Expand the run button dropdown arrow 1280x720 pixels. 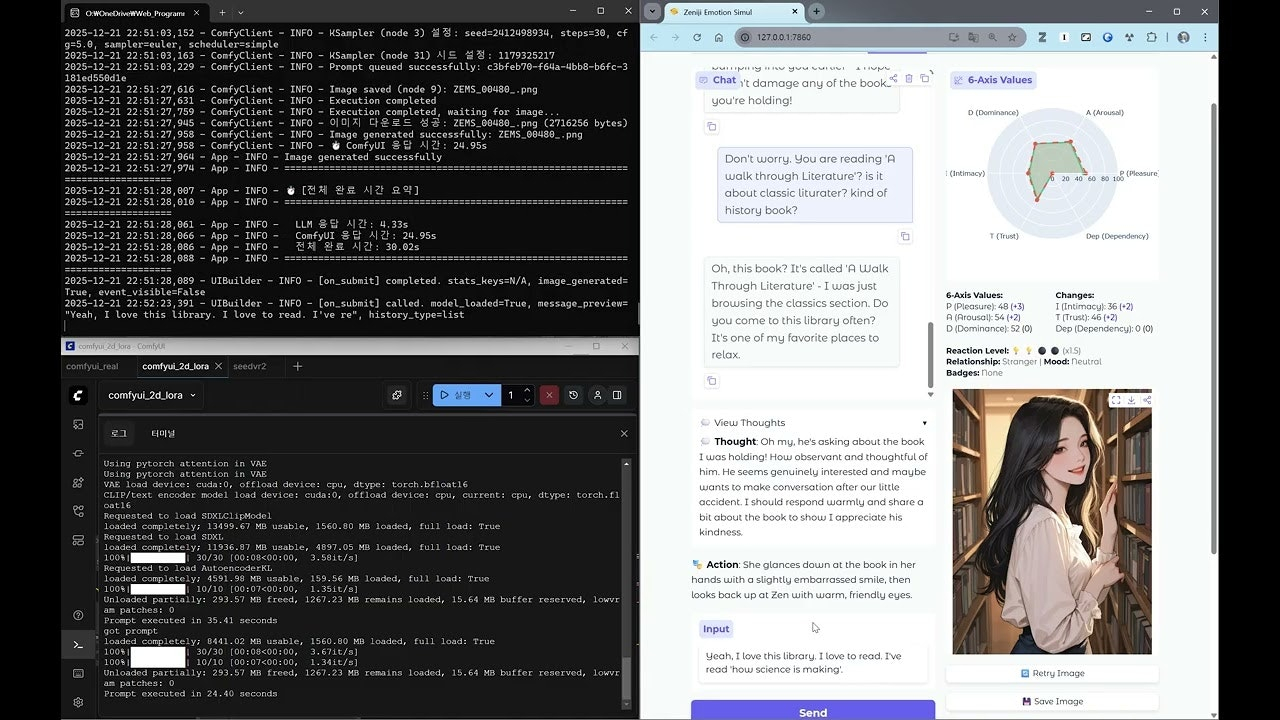click(488, 395)
